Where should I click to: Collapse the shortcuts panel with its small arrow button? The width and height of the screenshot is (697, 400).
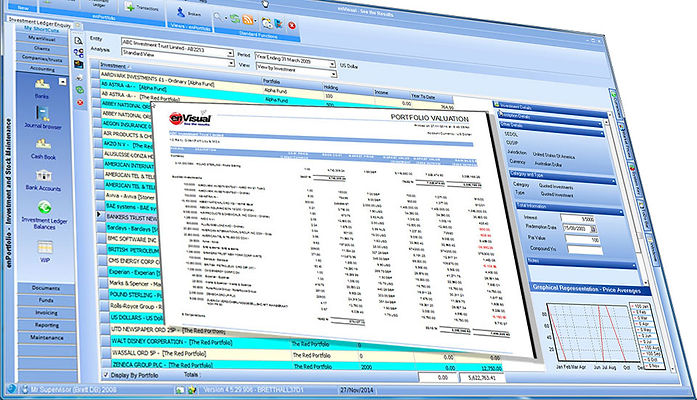click(x=63, y=81)
